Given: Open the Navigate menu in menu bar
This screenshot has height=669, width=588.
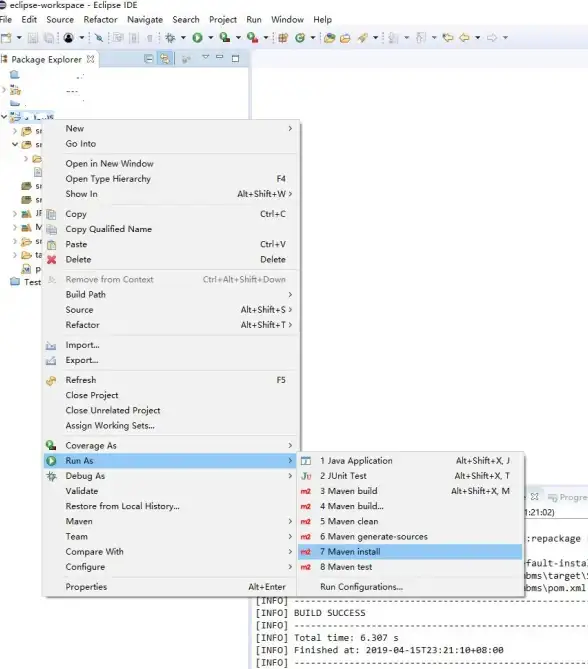Looking at the screenshot, I should tap(145, 20).
